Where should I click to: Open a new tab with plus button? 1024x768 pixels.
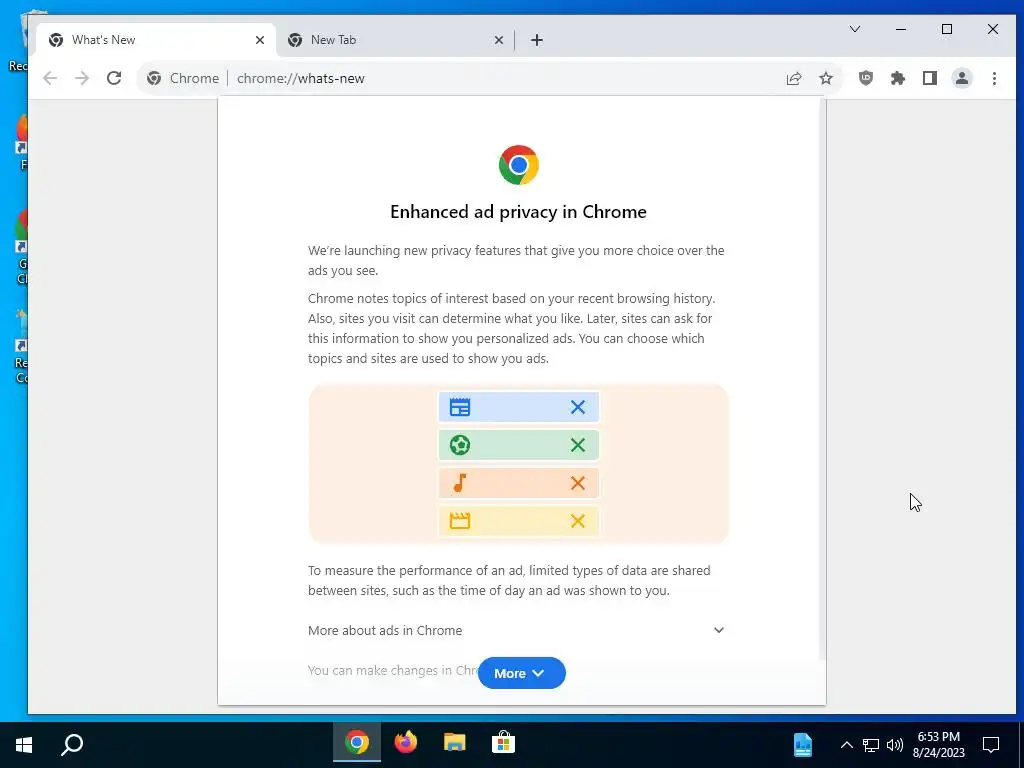click(x=537, y=40)
